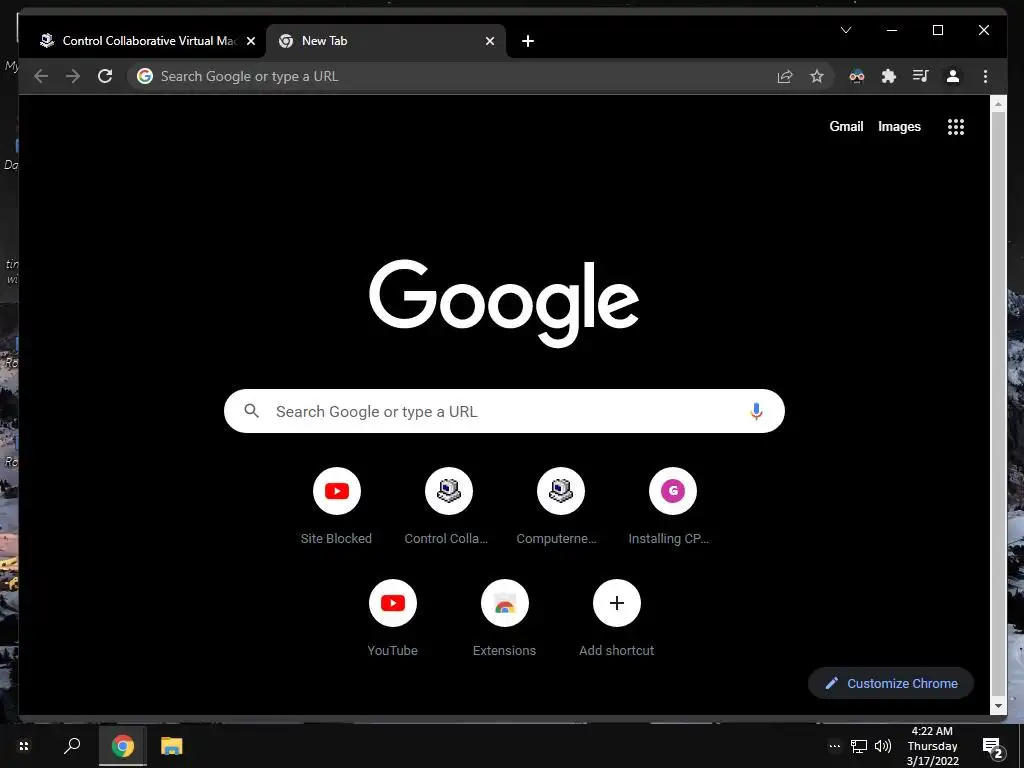This screenshot has height=768, width=1024.
Task: Open the Installing CP... shortcut tile
Action: pos(673,507)
